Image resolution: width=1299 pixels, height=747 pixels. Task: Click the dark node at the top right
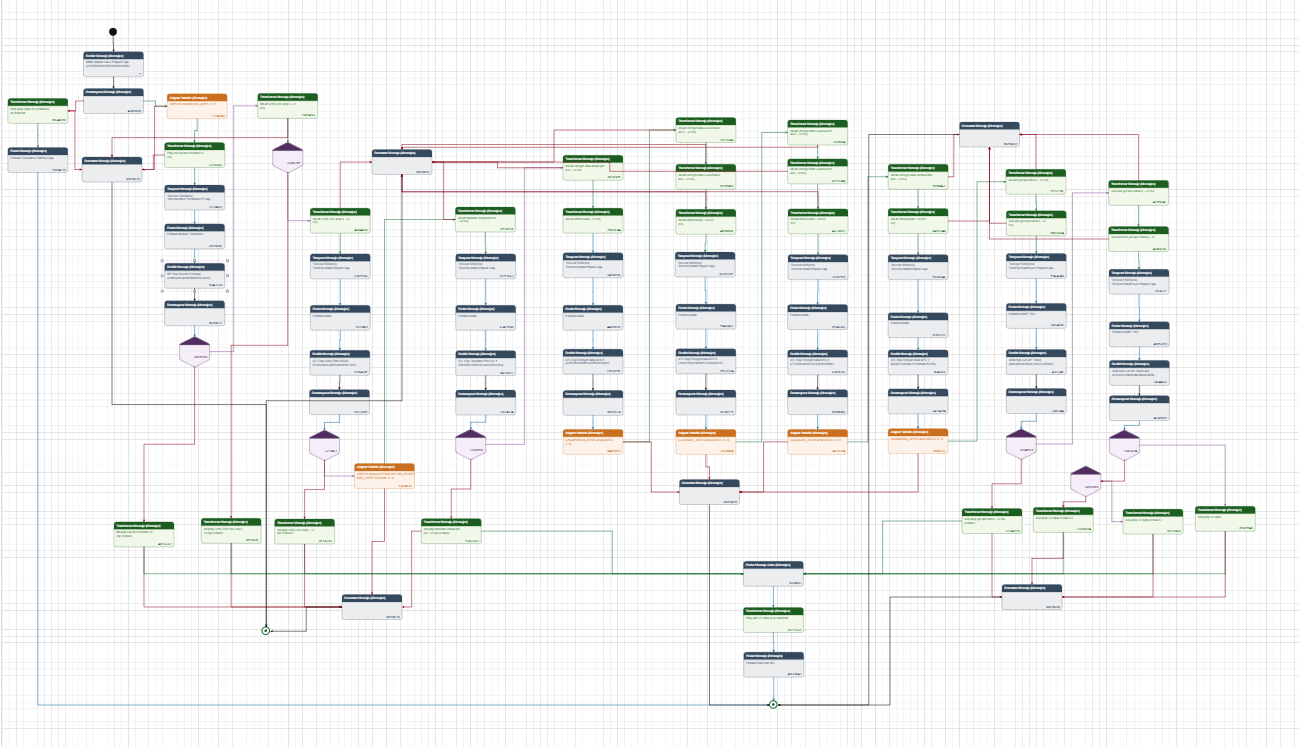point(989,134)
